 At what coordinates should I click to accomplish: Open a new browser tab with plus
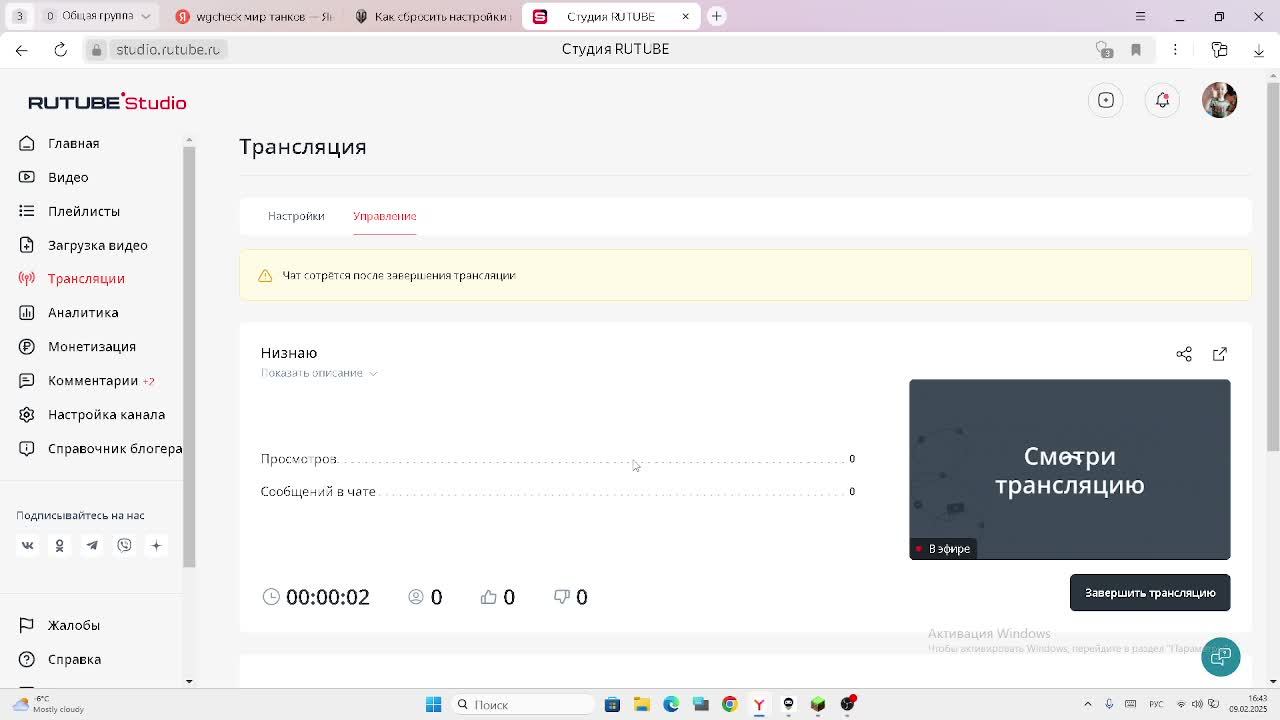[717, 16]
